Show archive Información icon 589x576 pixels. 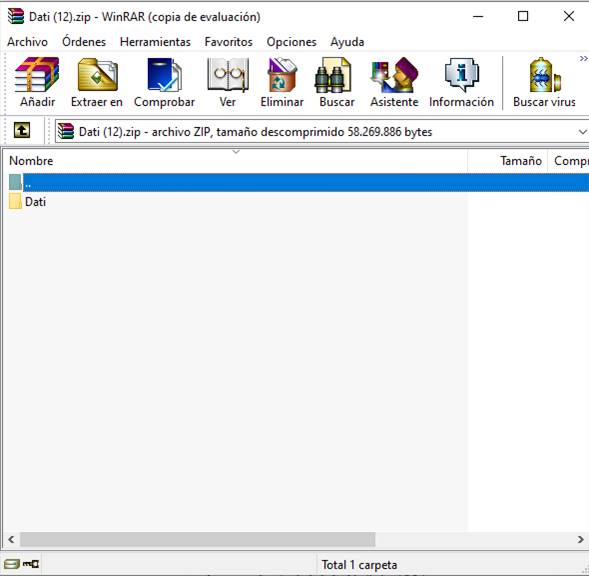point(462,75)
